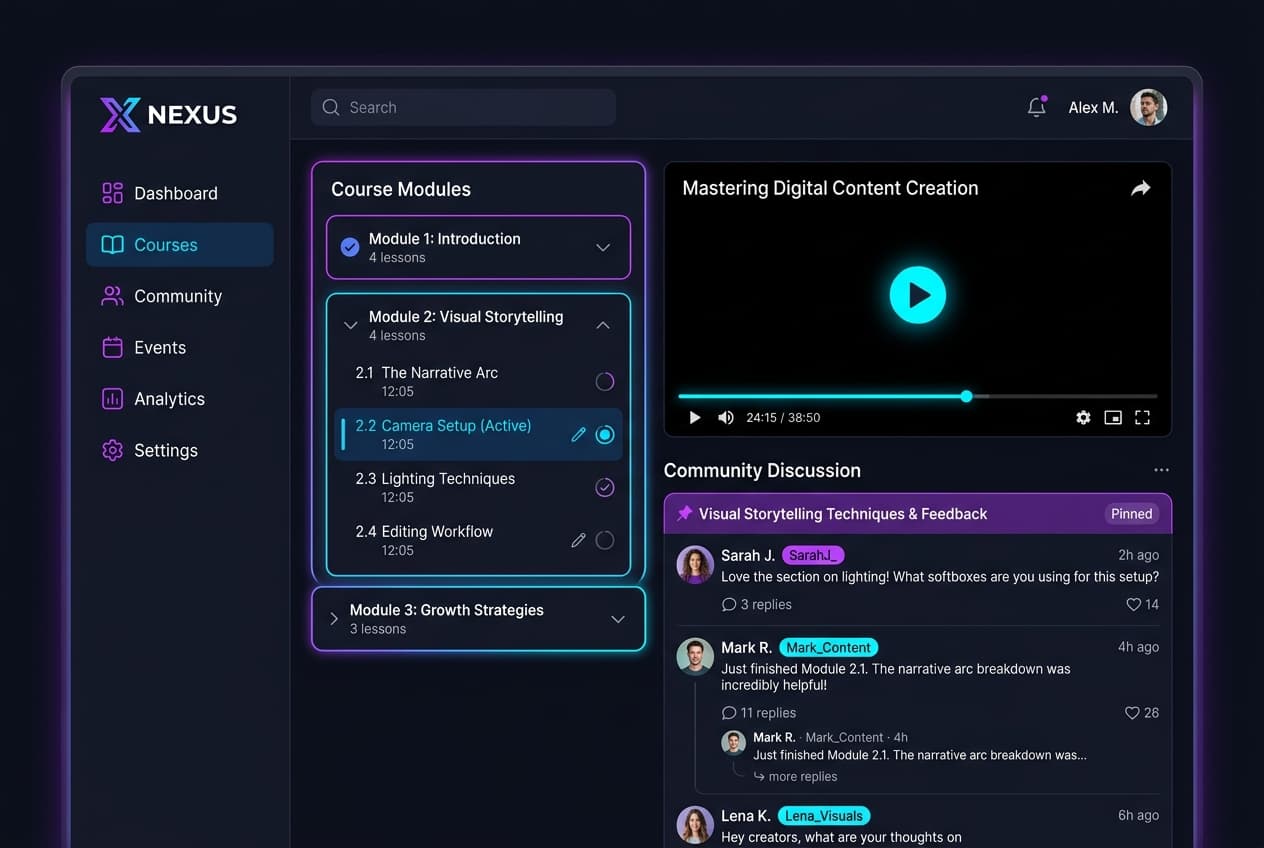Click the Nexus X logo
This screenshot has height=848, width=1264.
click(x=120, y=115)
